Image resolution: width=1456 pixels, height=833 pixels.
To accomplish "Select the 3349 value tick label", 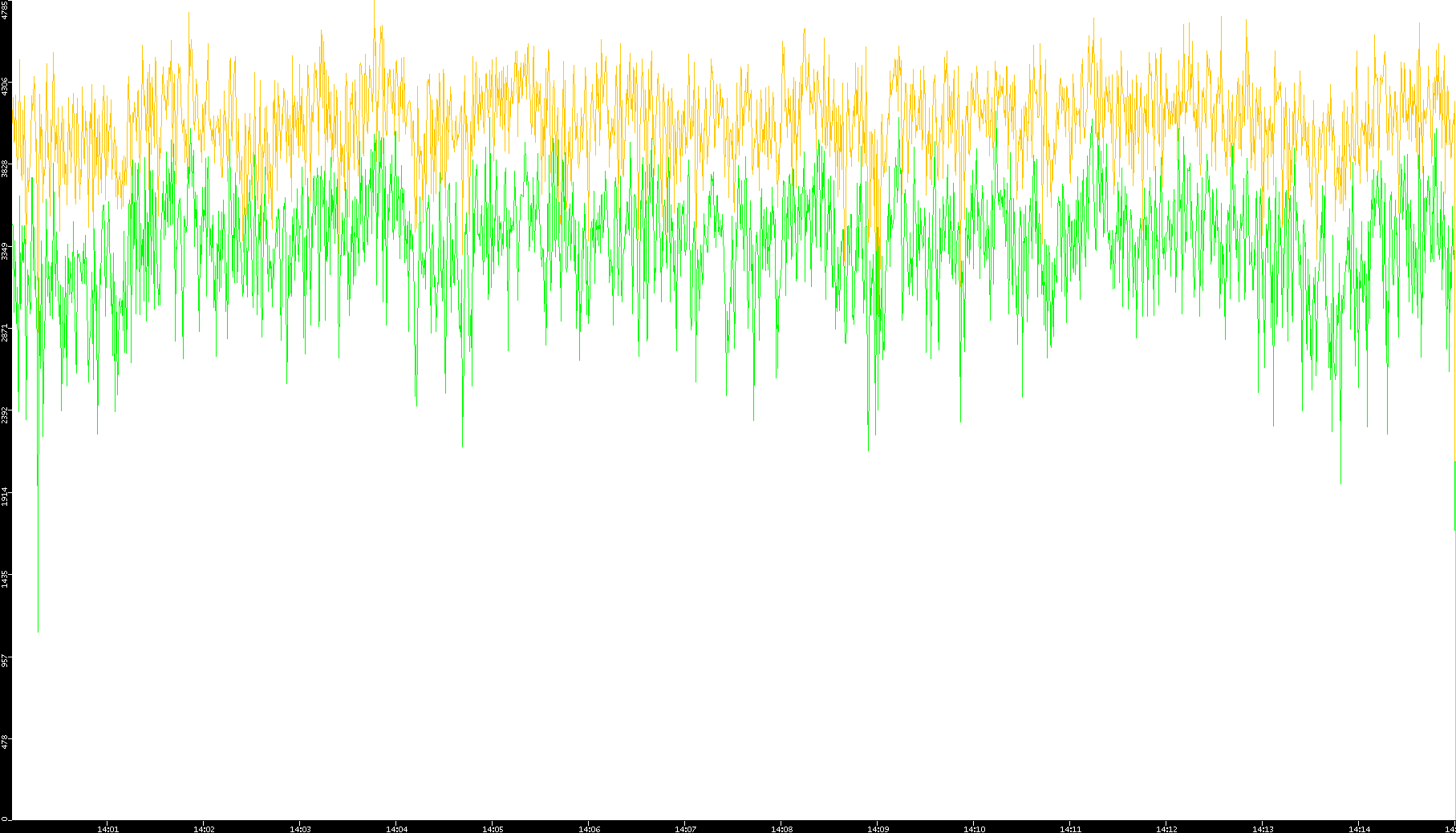I will pyautogui.click(x=5, y=251).
